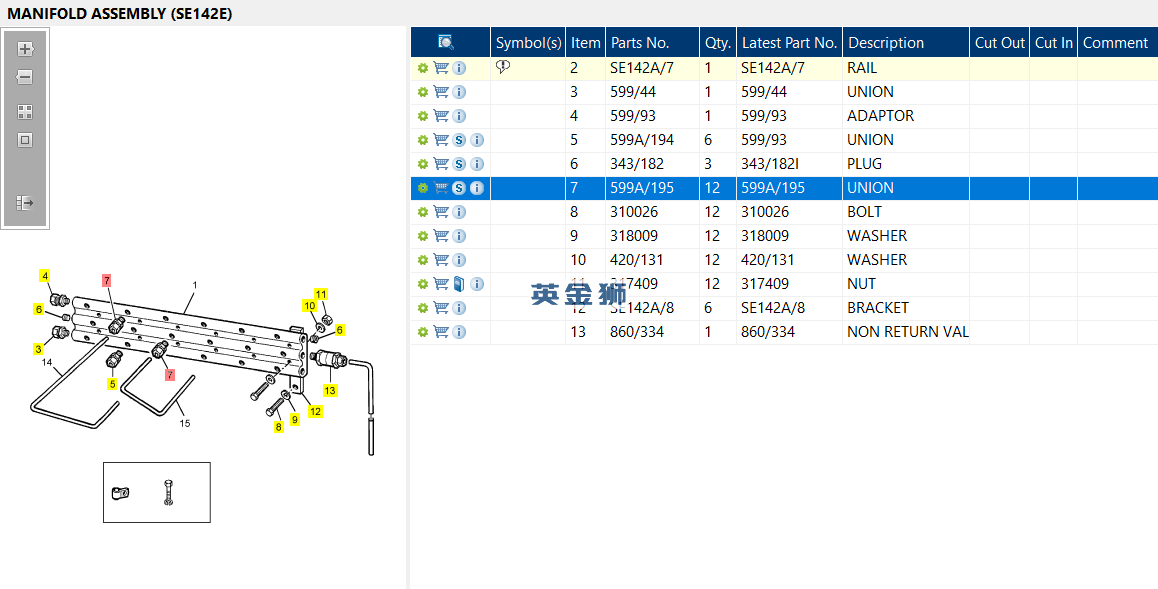Open the blue book icon for NUT 317409
Screen dimensions: 1158x589
click(459, 284)
